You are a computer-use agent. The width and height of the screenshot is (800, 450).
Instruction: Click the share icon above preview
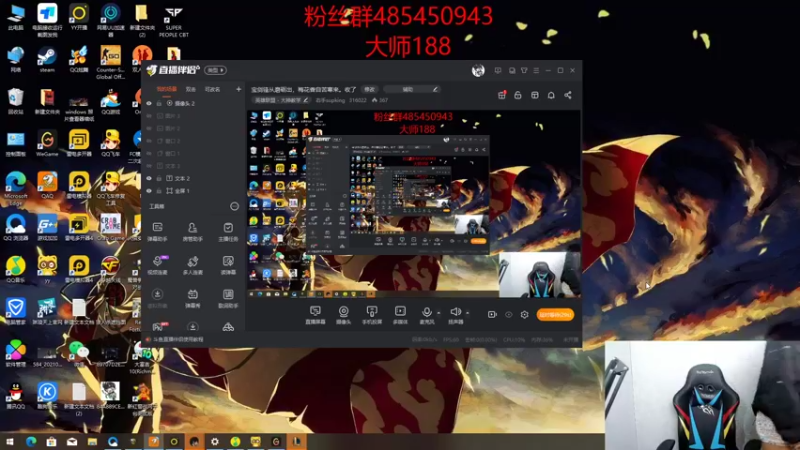pos(568,95)
